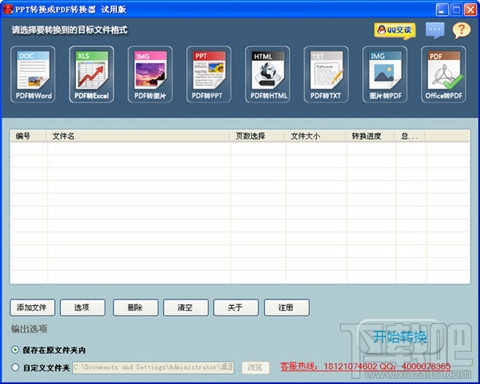
Task: Select the PDF转HTML conversion icon
Action: click(x=267, y=74)
